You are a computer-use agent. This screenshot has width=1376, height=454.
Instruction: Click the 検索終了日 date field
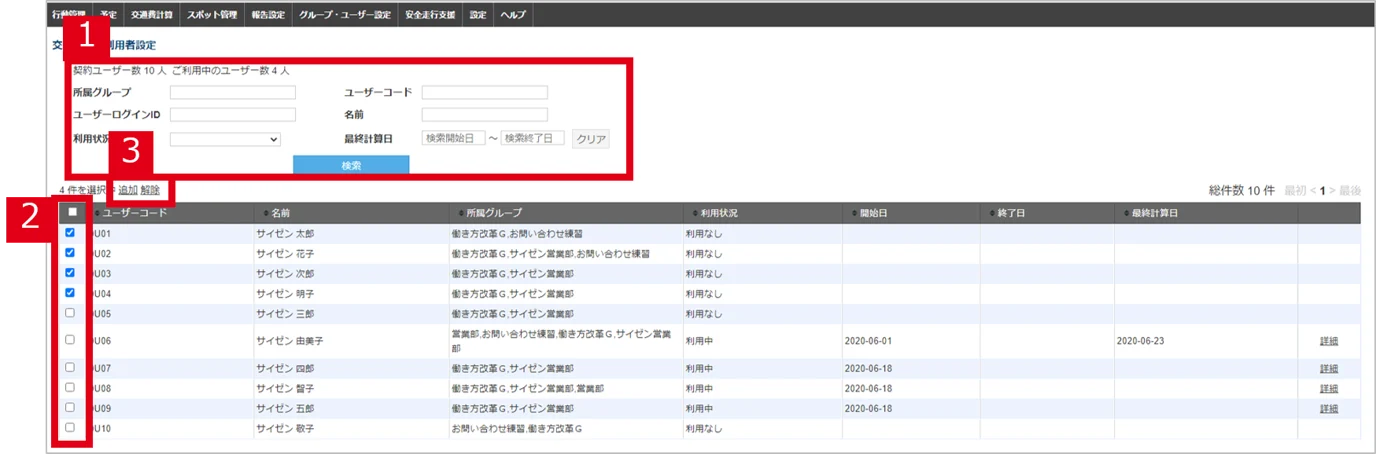pos(533,138)
